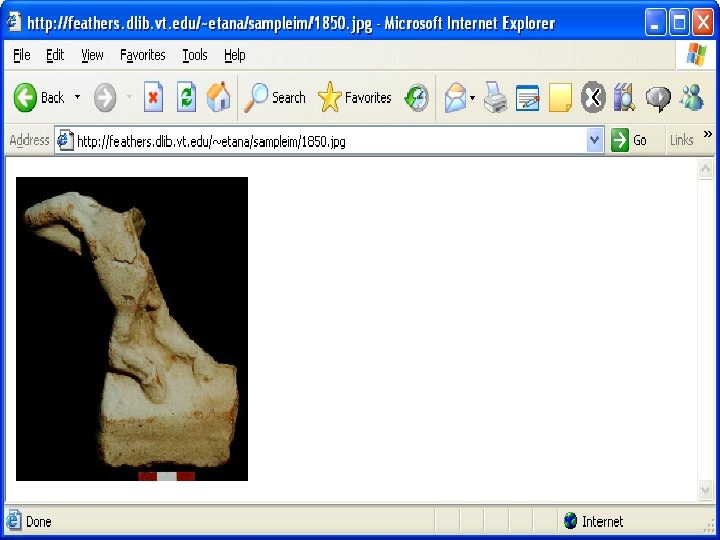Open Windows Messenger icon

pyautogui.click(x=691, y=97)
